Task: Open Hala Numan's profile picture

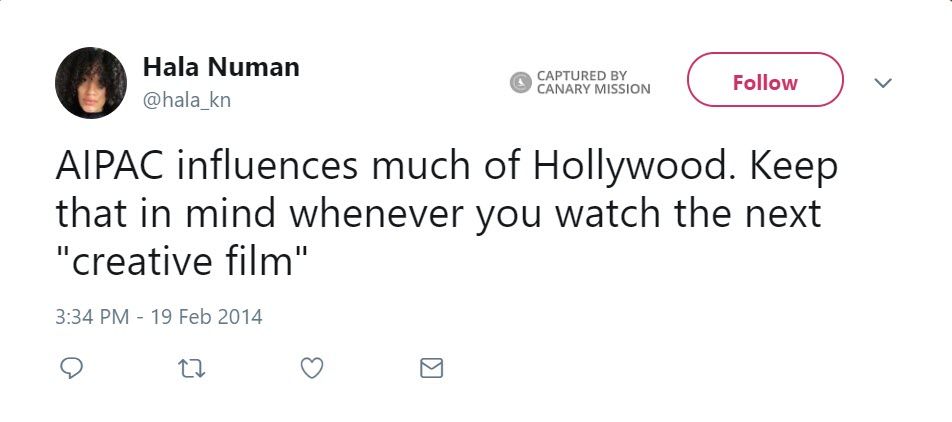Action: 91,83
